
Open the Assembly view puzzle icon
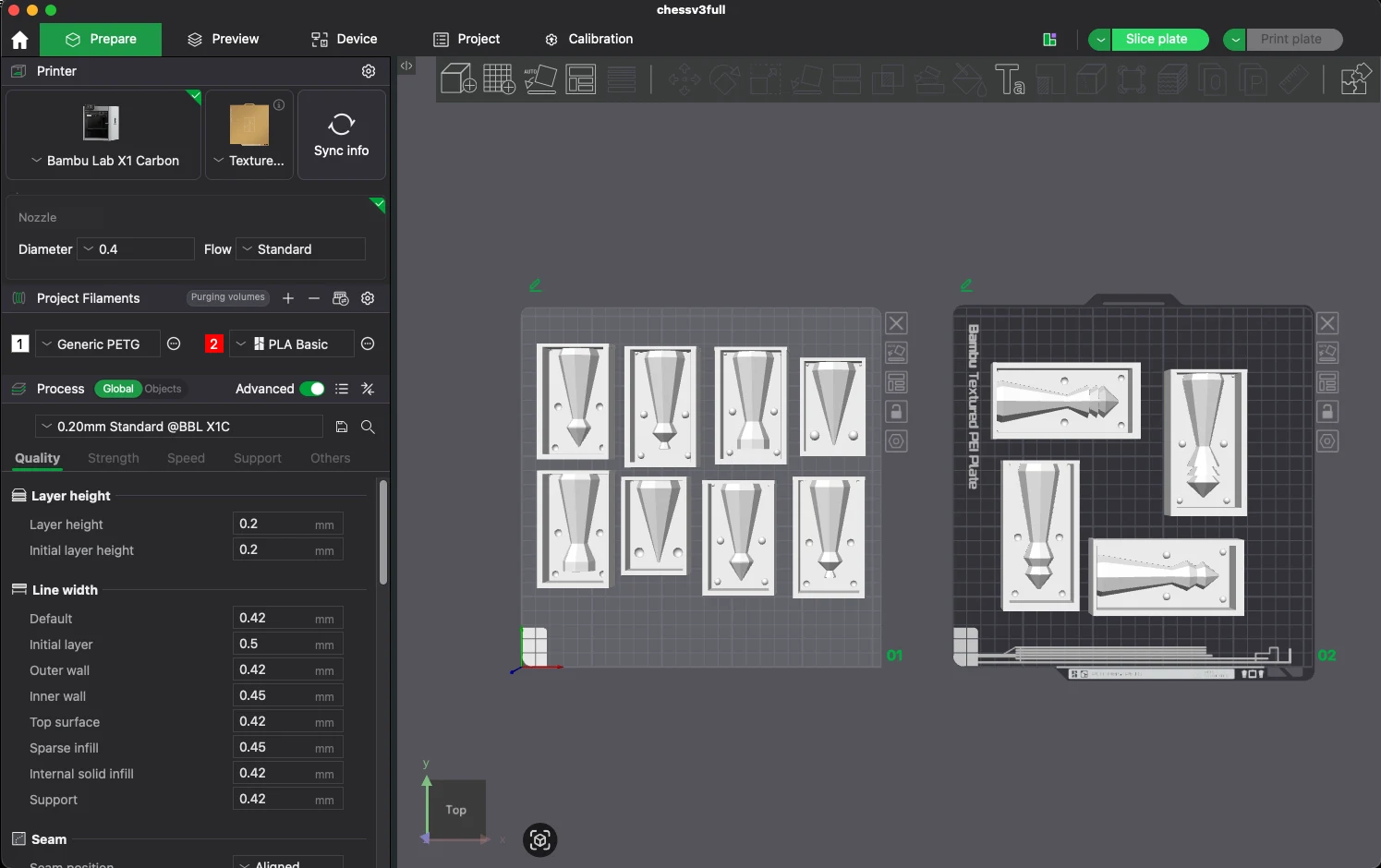[1355, 79]
